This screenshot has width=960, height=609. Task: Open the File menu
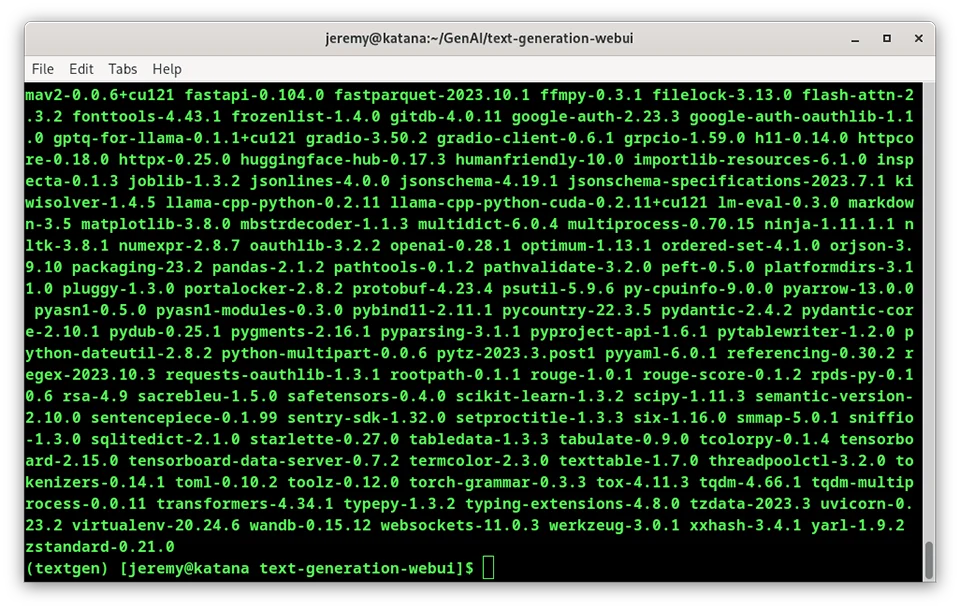43,69
